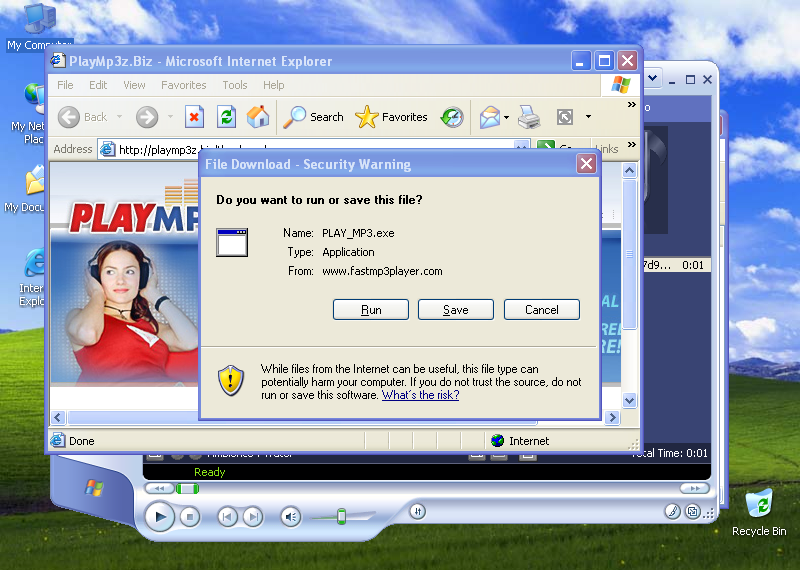This screenshot has height=570, width=800.
Task: Click the skin mode icon in Media Player
Action: pyautogui.click(x=692, y=511)
